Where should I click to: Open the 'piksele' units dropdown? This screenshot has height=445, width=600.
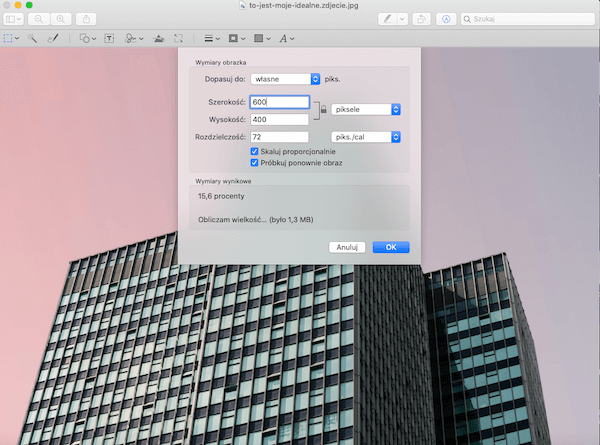[x=366, y=109]
